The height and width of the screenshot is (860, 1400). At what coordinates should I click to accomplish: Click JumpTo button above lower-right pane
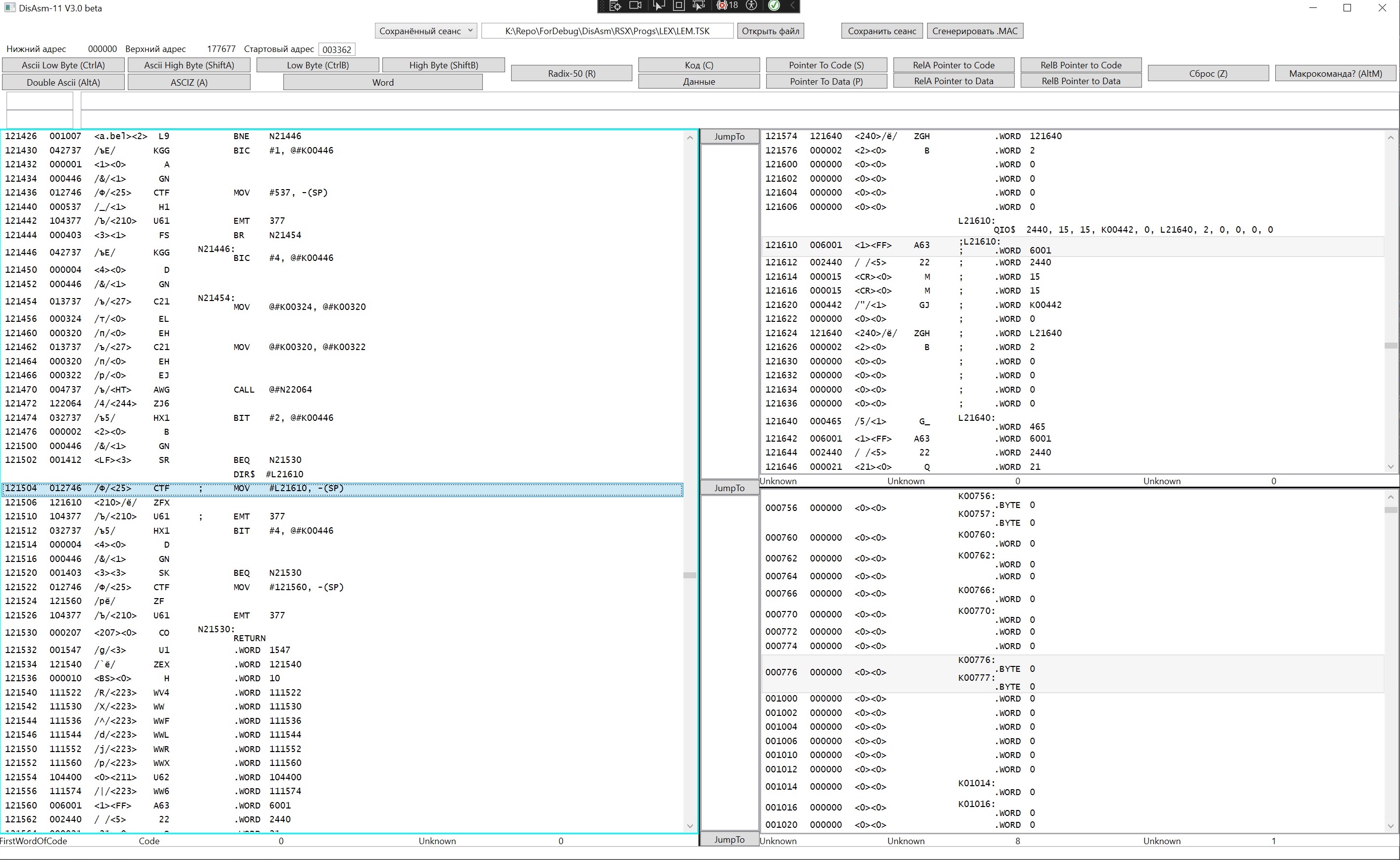pos(729,488)
